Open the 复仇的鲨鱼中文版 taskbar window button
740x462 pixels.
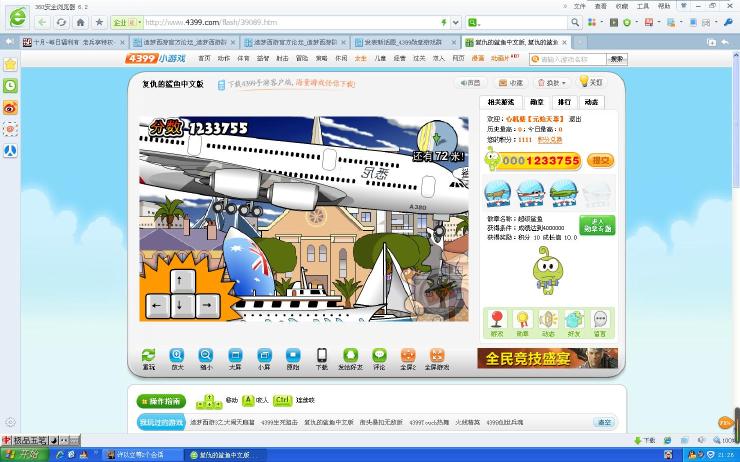point(225,455)
